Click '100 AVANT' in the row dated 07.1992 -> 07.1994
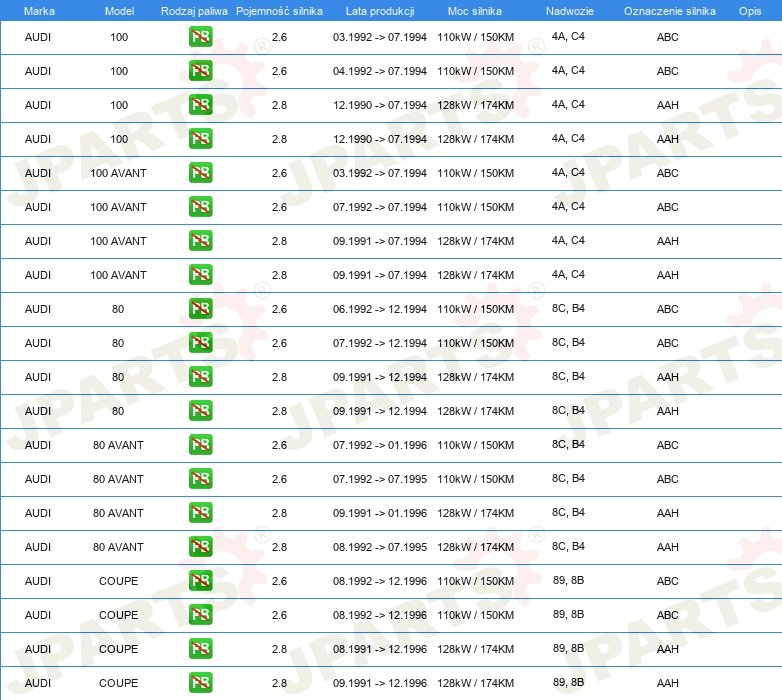This screenshot has width=782, height=700. (118, 207)
